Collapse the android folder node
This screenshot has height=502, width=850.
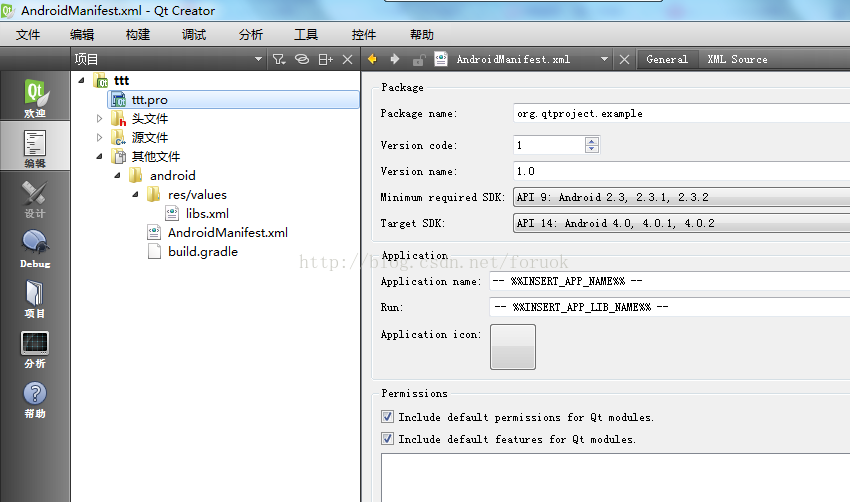[x=117, y=175]
